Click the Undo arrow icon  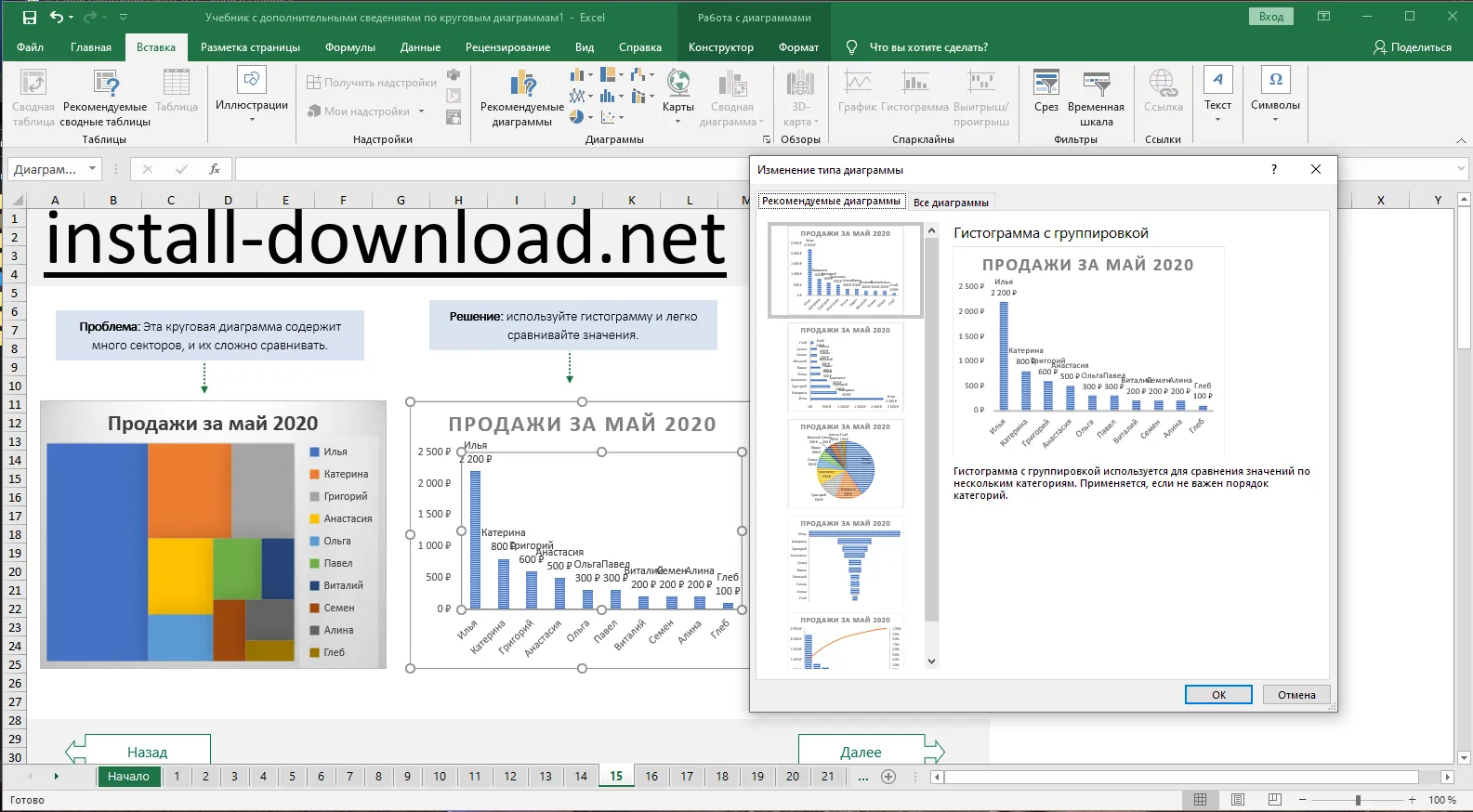57,18
